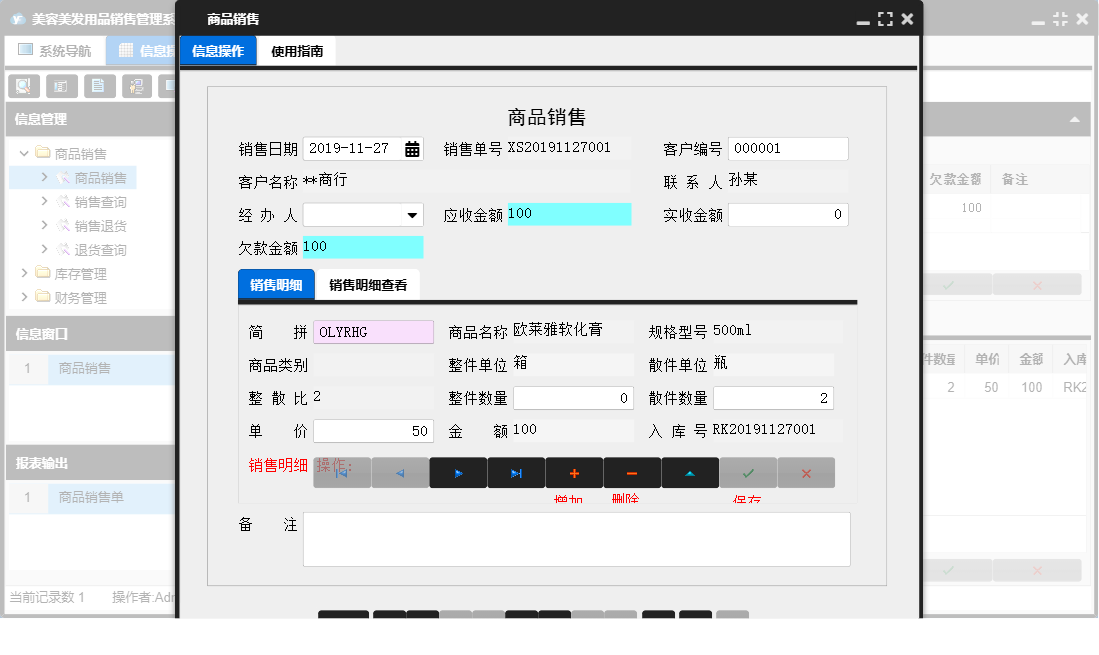Jump to the last record icon
This screenshot has width=1099, height=655.
click(x=516, y=472)
